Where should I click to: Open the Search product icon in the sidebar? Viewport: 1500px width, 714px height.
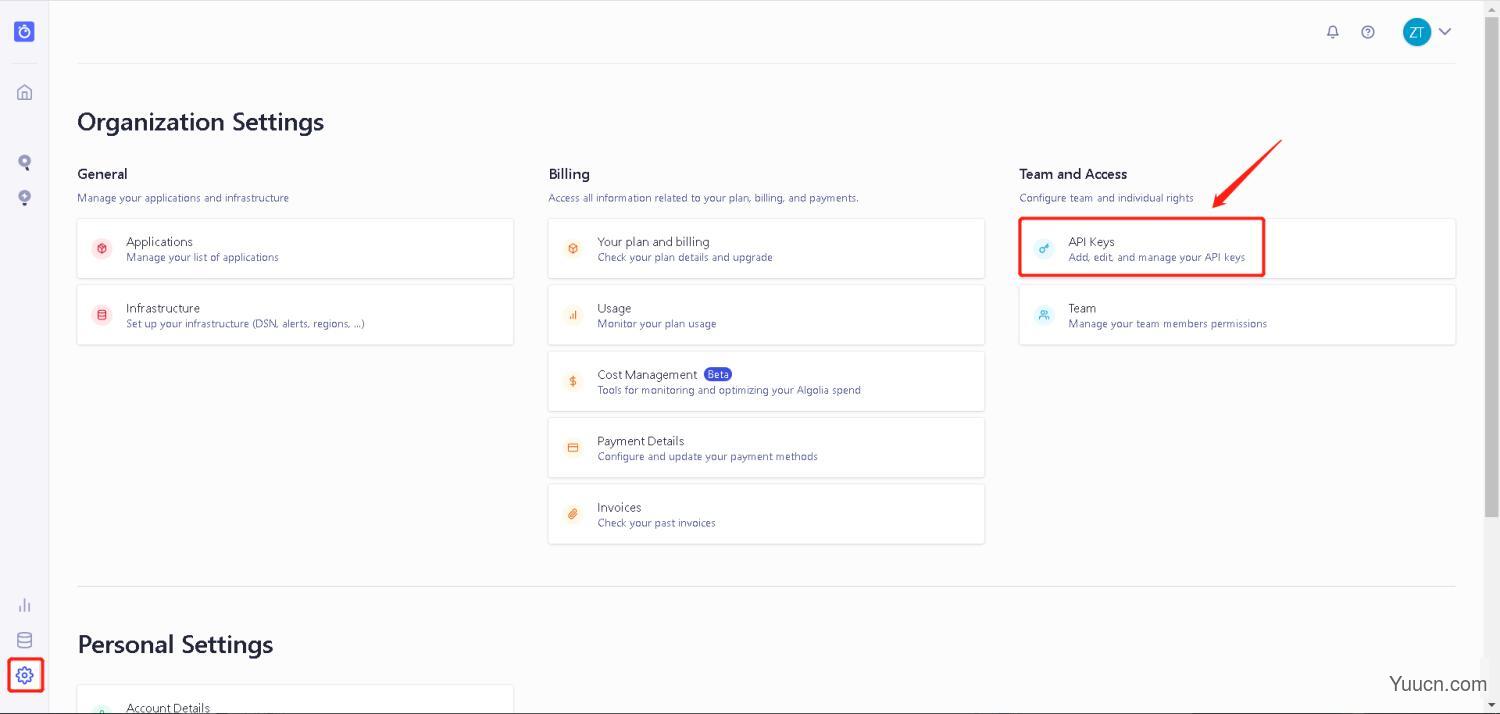point(25,162)
